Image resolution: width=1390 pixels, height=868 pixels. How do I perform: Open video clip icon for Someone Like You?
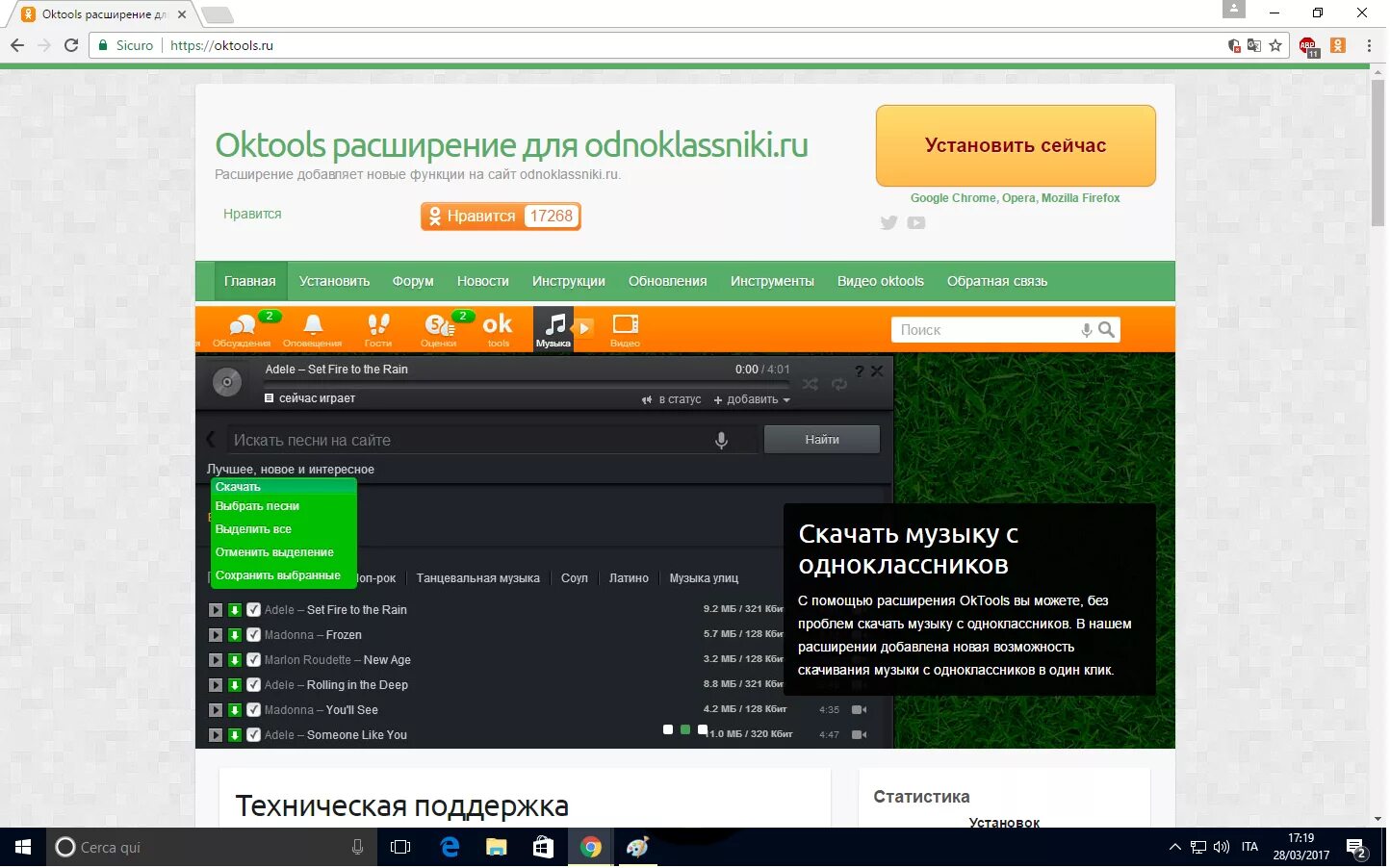point(861,736)
